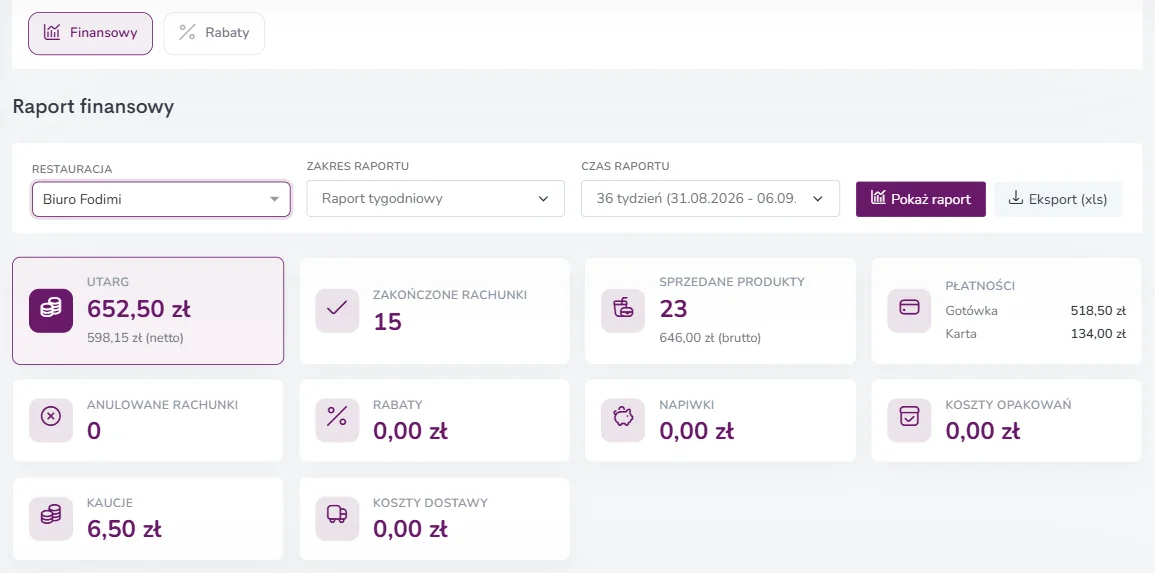Image resolution: width=1155 pixels, height=573 pixels.
Task: Click the Zakończone rachunki count 15
Action: 387,322
